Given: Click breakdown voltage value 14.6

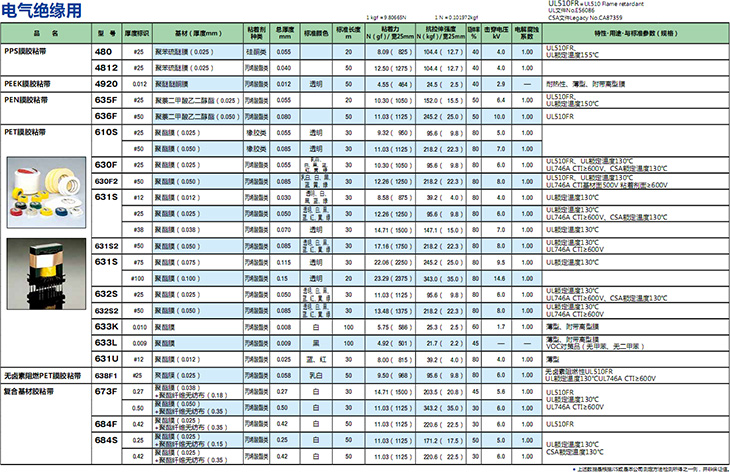Looking at the screenshot, I should (499, 278).
